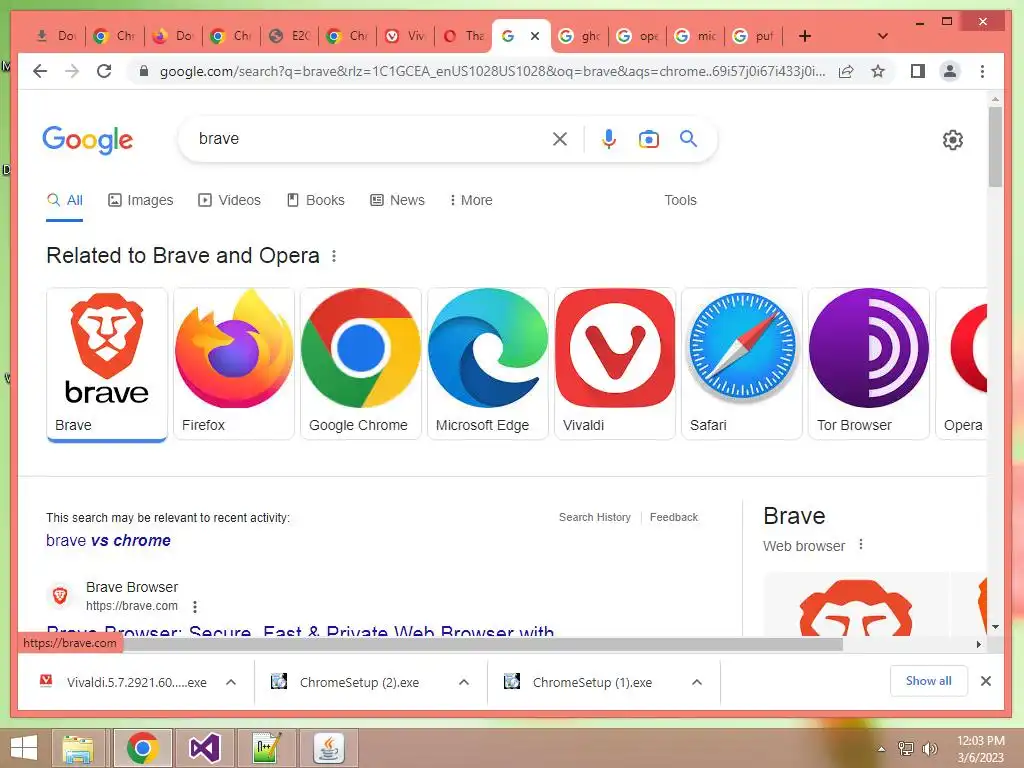Viewport: 1024px width, 768px height.
Task: Go back to the previous page
Action: [40, 71]
